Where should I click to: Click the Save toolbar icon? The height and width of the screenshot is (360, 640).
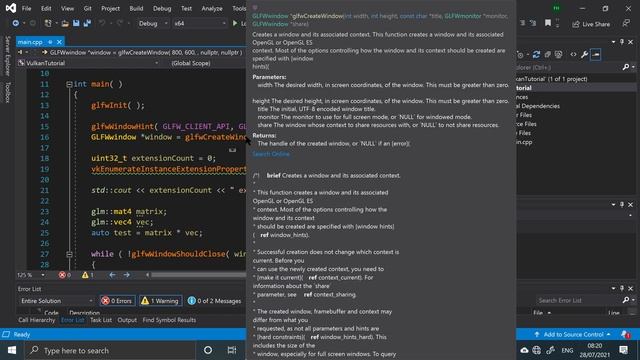pos(76,23)
